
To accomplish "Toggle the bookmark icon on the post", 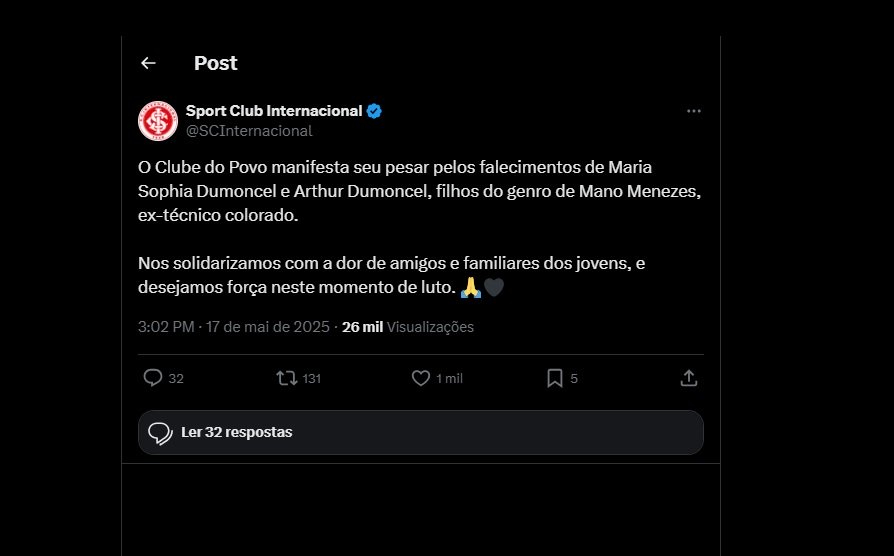I will click(555, 378).
